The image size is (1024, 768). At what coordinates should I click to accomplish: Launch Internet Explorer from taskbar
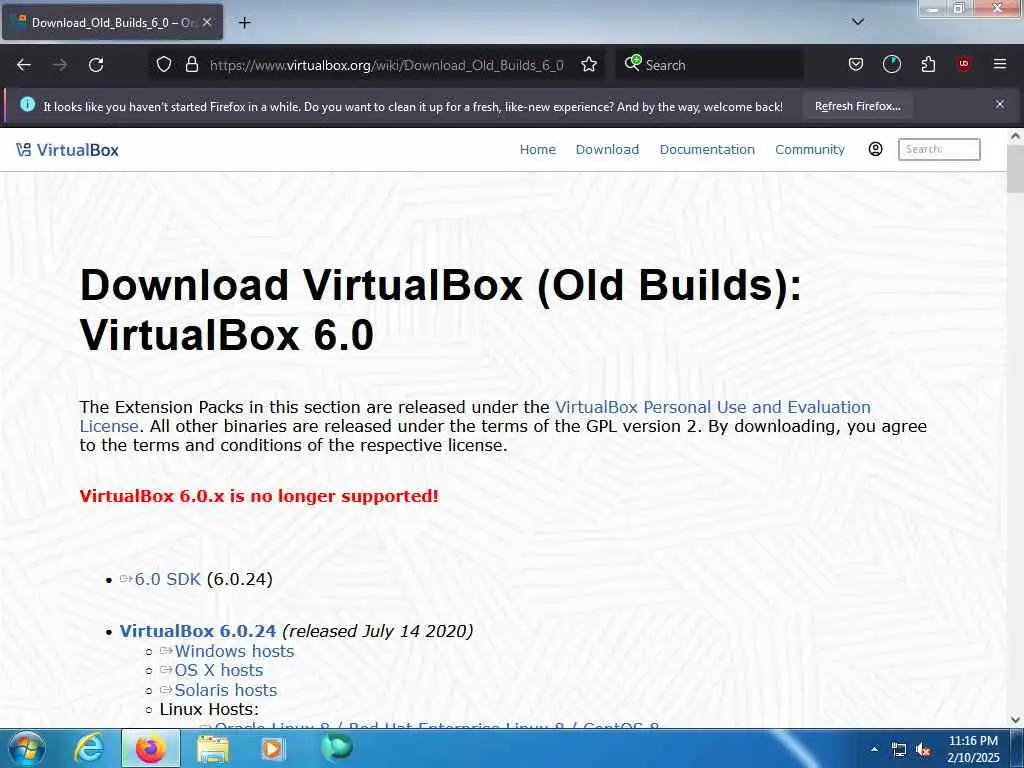coord(89,748)
